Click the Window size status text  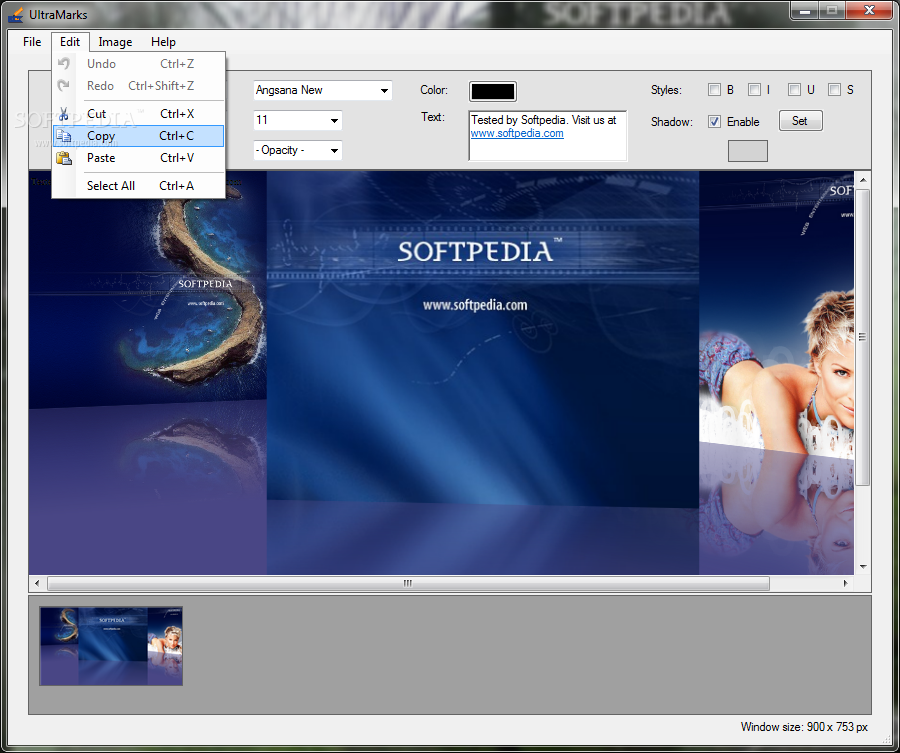(804, 727)
